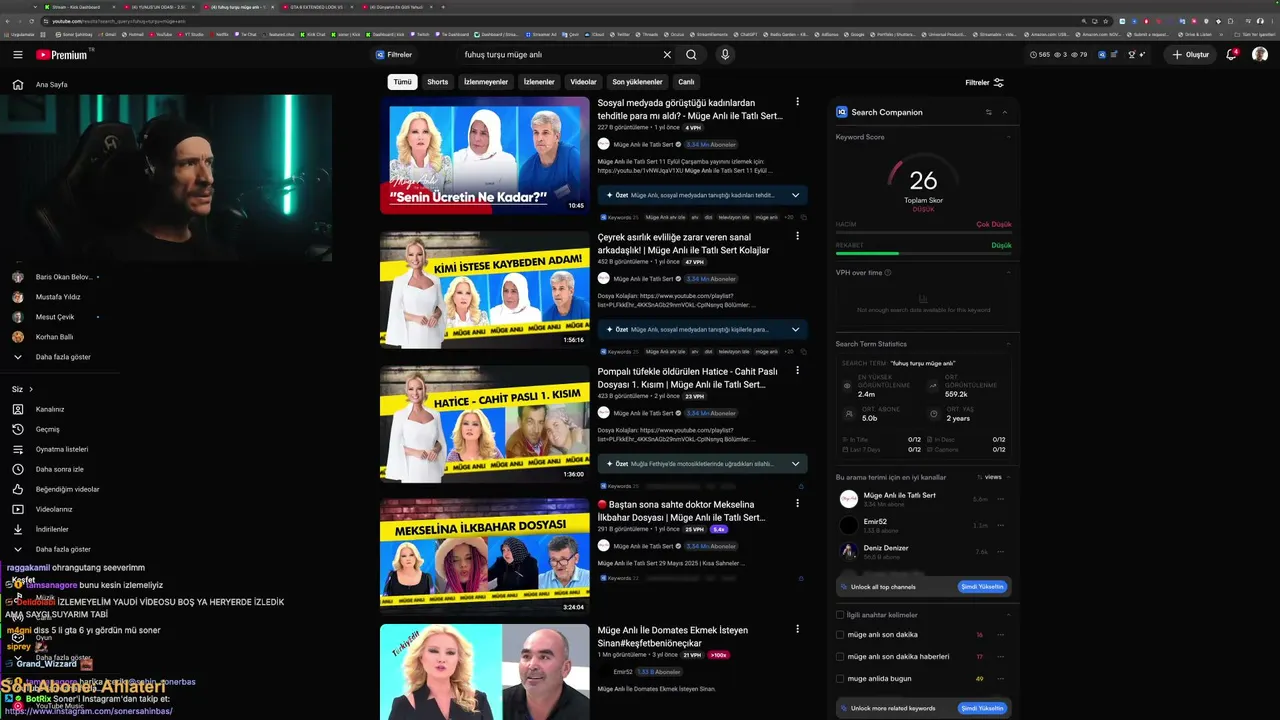Select the Tümü filter chip
Screen dimensions: 1280x720
402,82
